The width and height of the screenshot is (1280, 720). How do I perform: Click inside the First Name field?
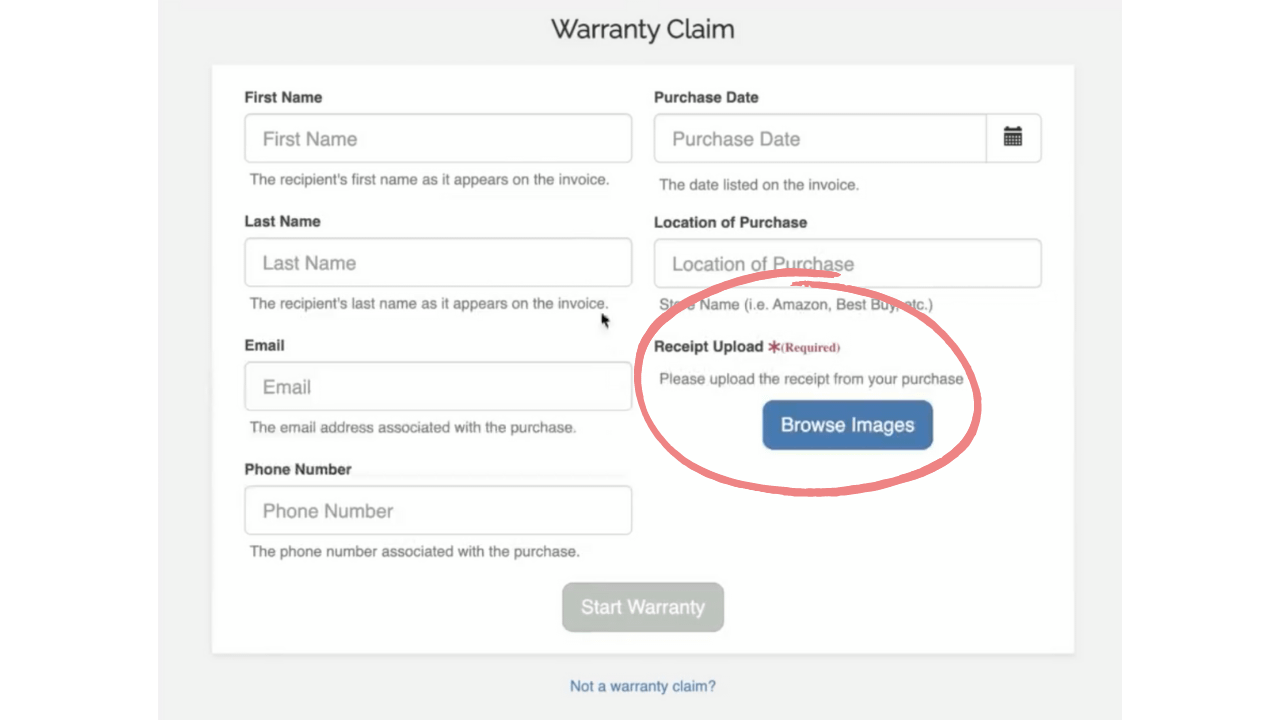[438, 138]
